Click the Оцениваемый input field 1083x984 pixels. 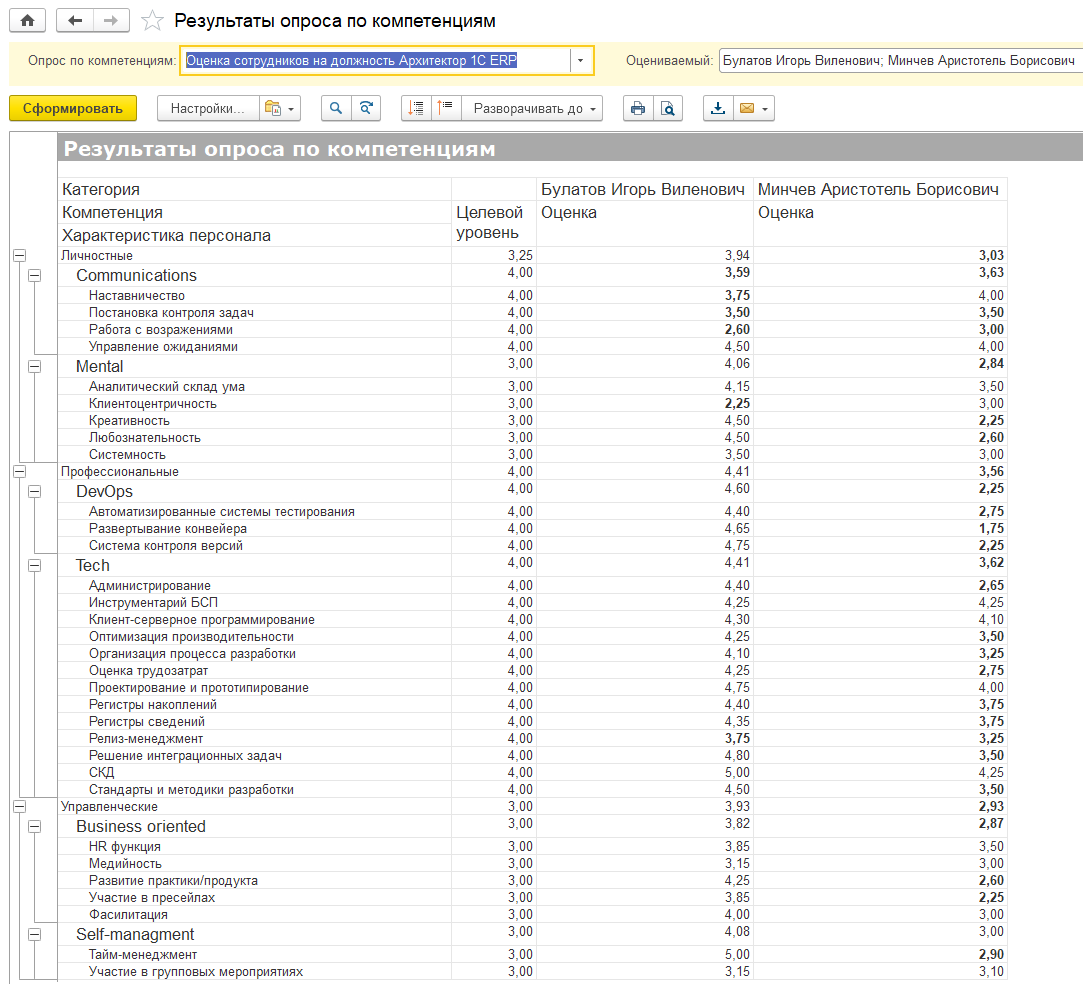click(900, 60)
